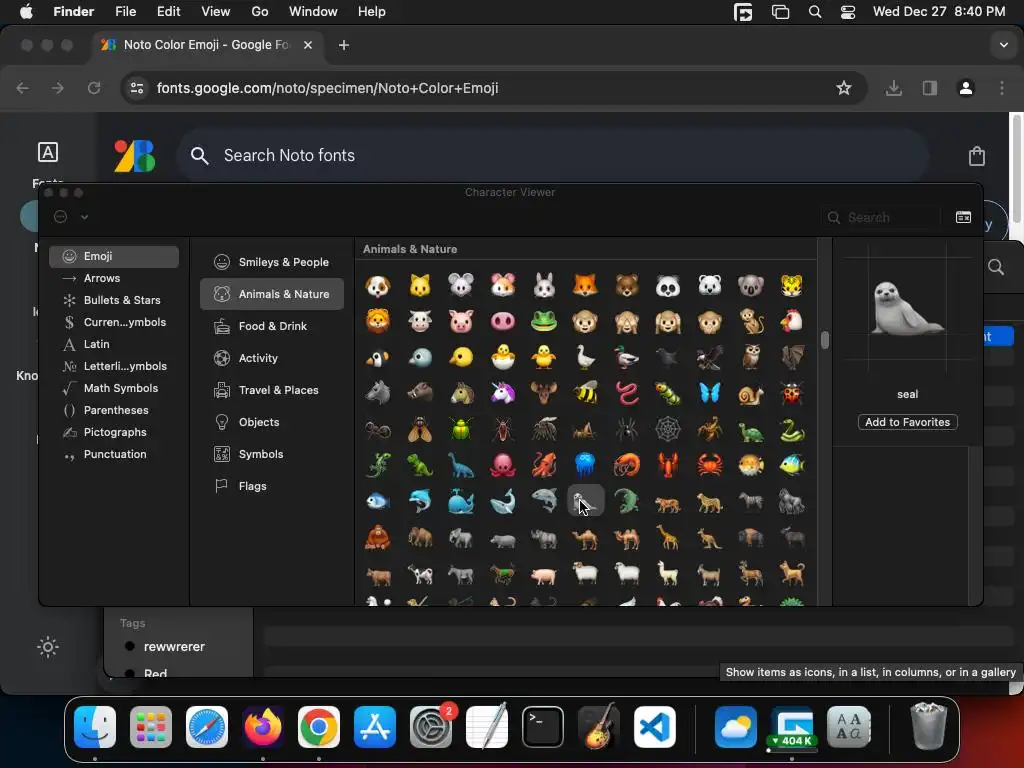
Task: Pick the giraffe emoji
Action: point(667,538)
